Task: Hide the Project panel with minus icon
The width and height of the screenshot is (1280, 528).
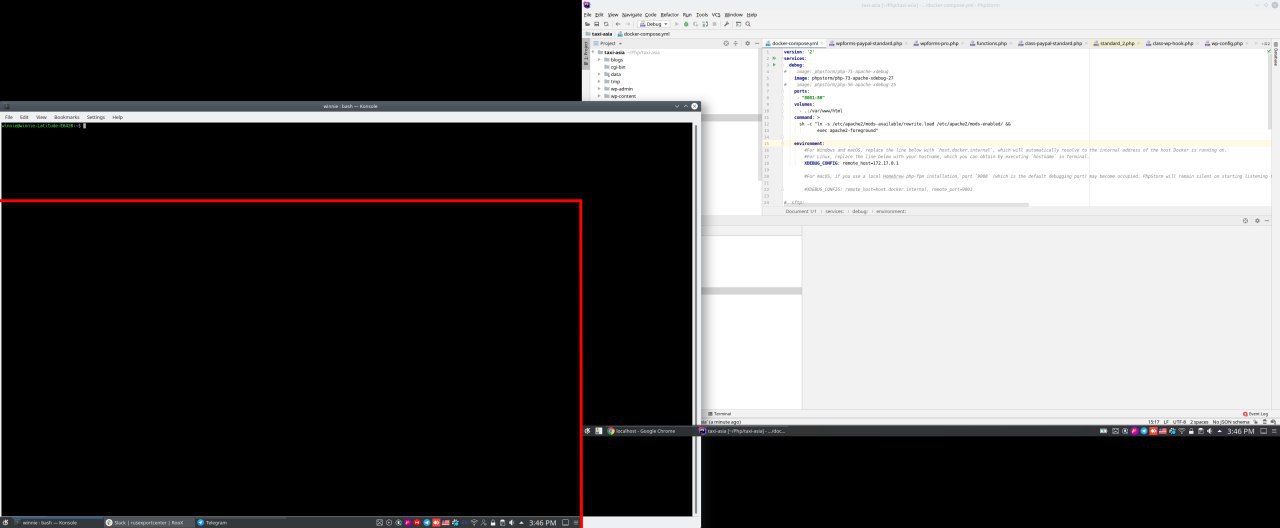Action: coord(757,43)
